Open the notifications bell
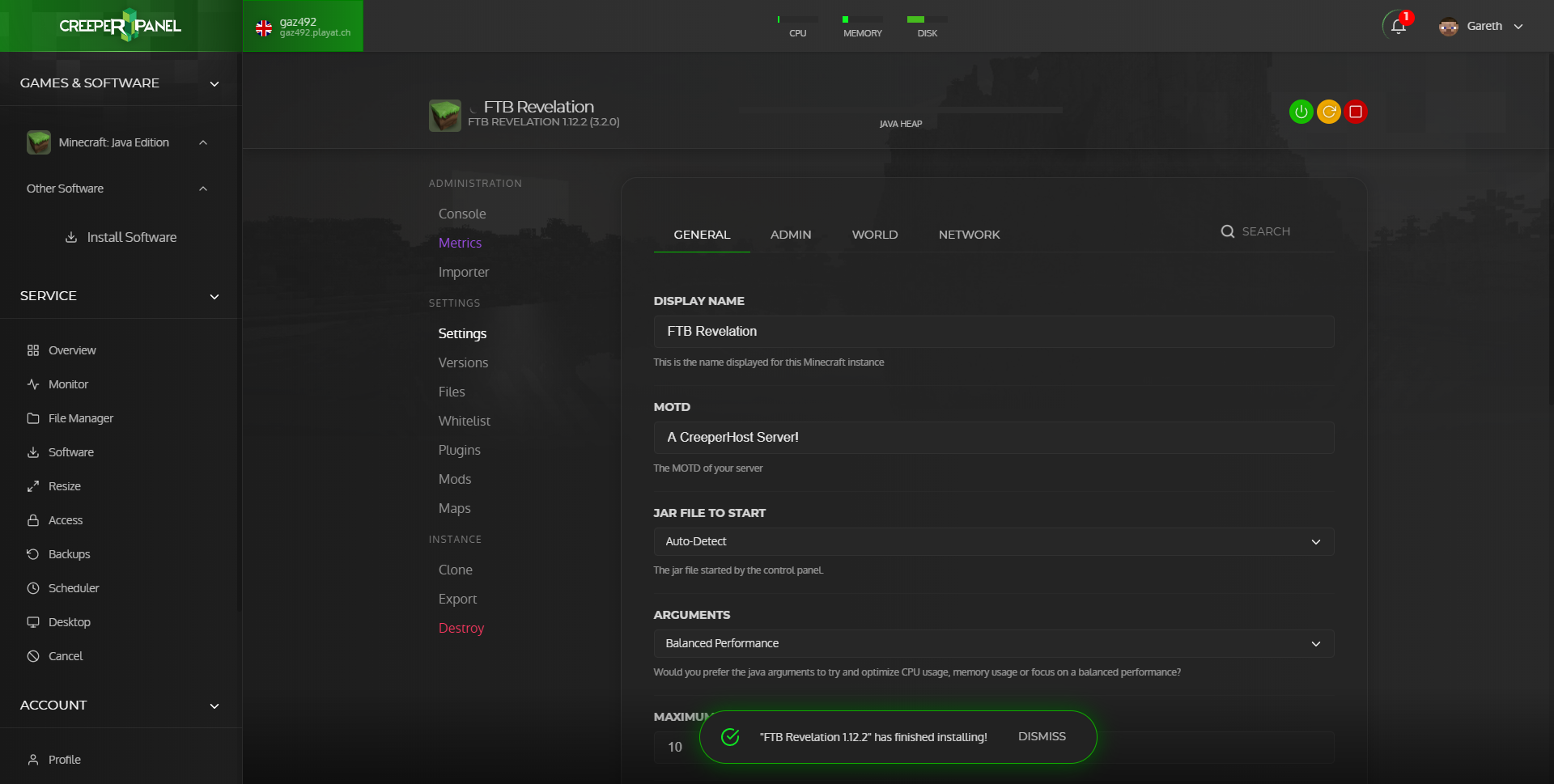The width and height of the screenshot is (1554, 784). (x=1398, y=27)
